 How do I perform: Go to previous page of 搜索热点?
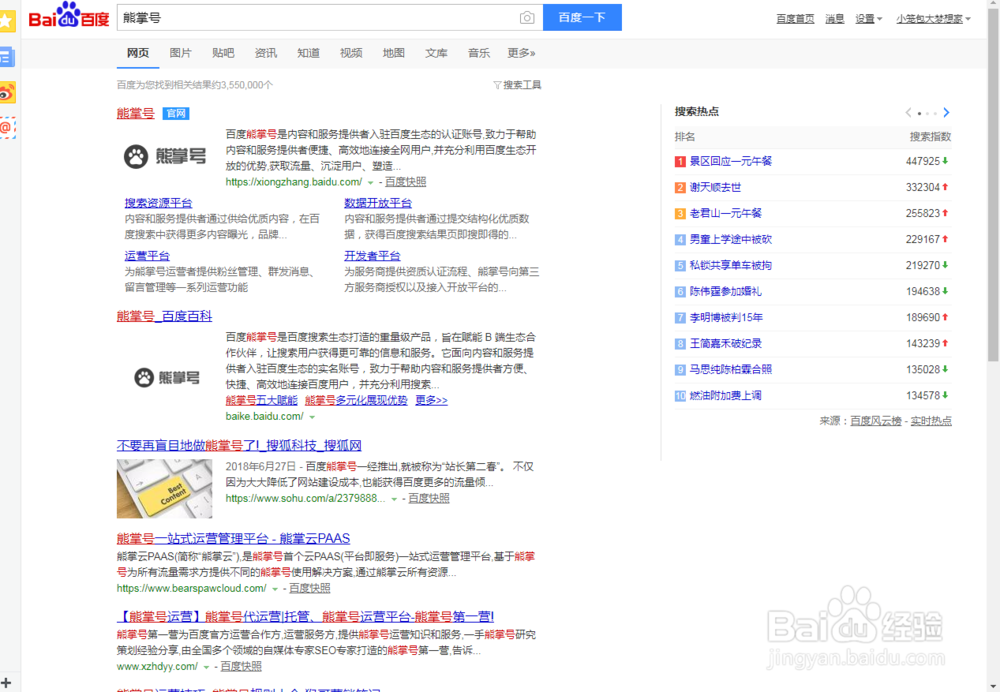tap(908, 113)
